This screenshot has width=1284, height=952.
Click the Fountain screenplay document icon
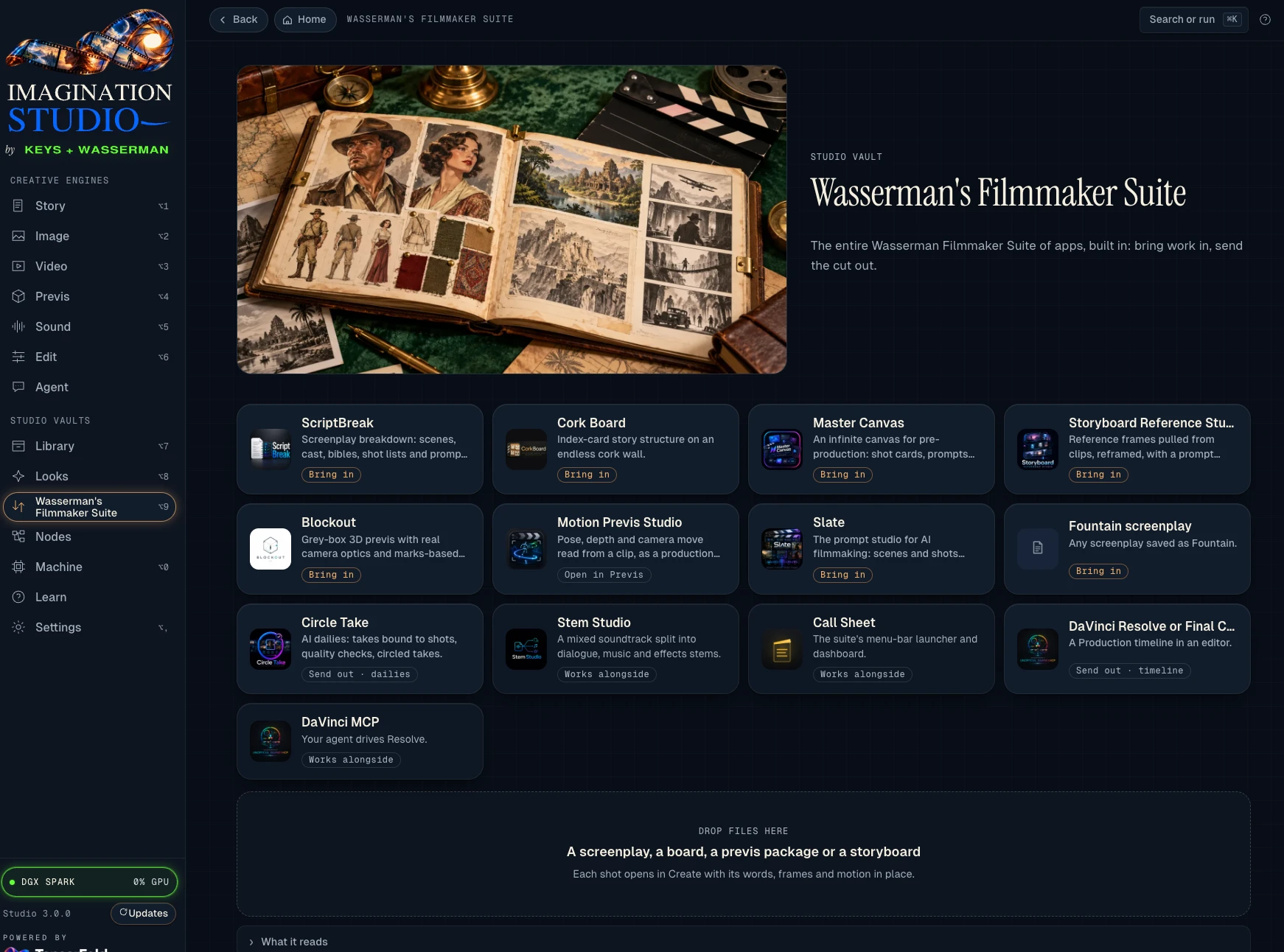(x=1038, y=548)
